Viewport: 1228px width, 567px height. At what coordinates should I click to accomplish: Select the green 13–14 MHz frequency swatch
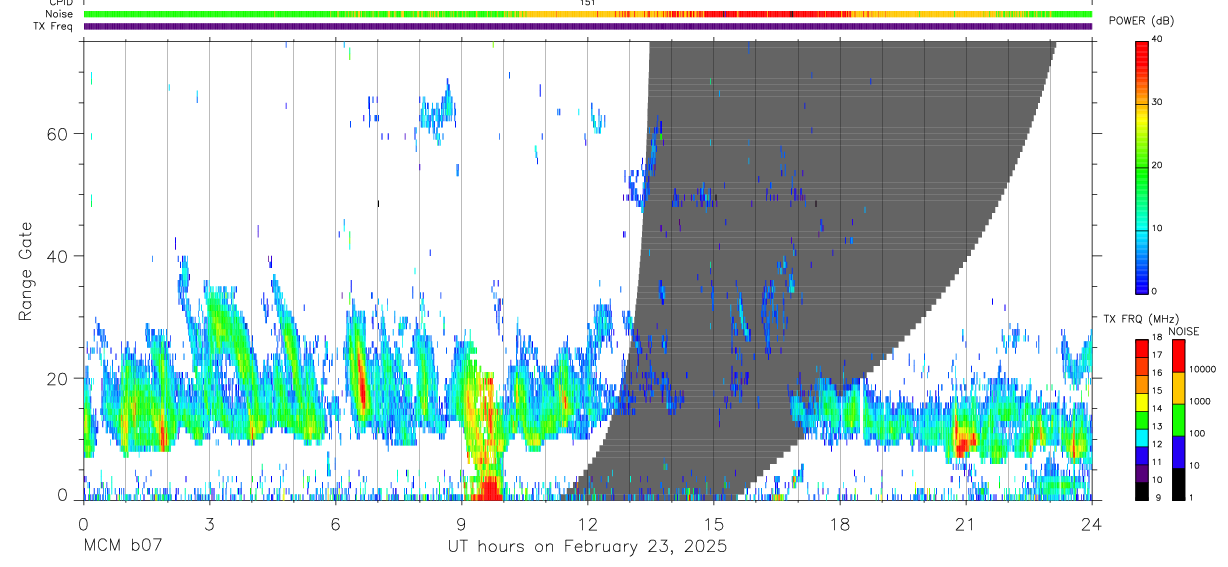tap(1142, 420)
